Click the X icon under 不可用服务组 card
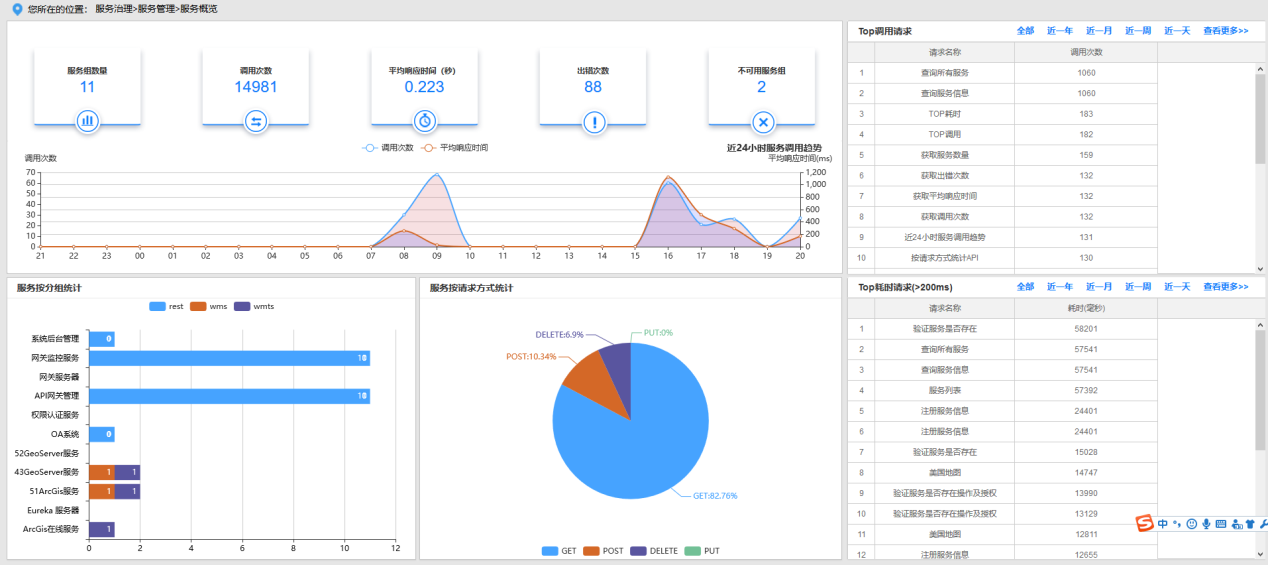 [763, 122]
